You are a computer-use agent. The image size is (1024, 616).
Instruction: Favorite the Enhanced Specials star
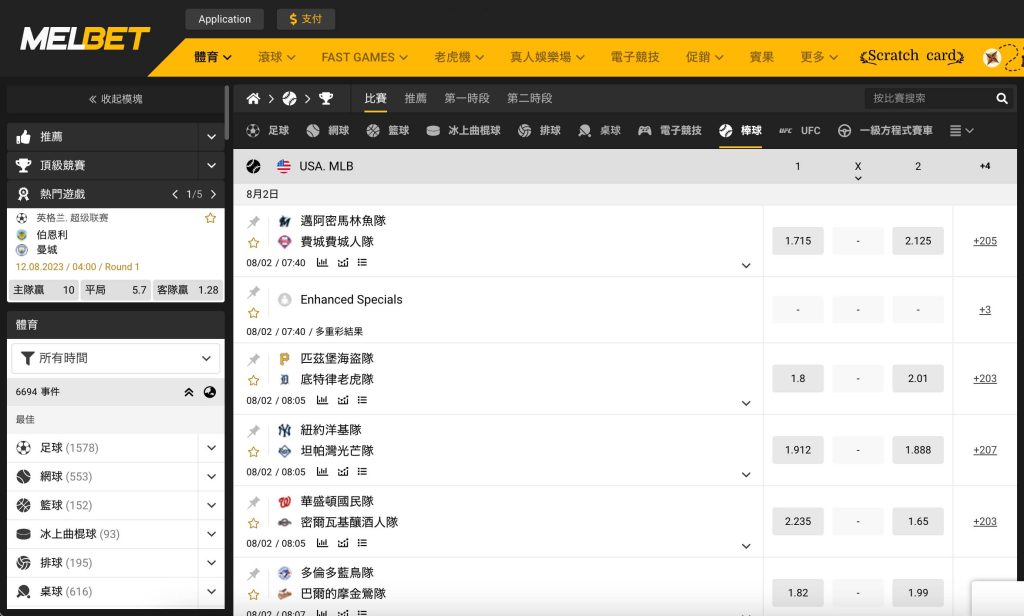pos(253,313)
